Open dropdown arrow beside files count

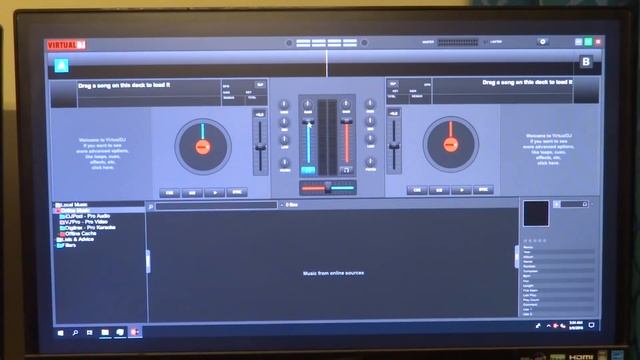click(x=282, y=205)
